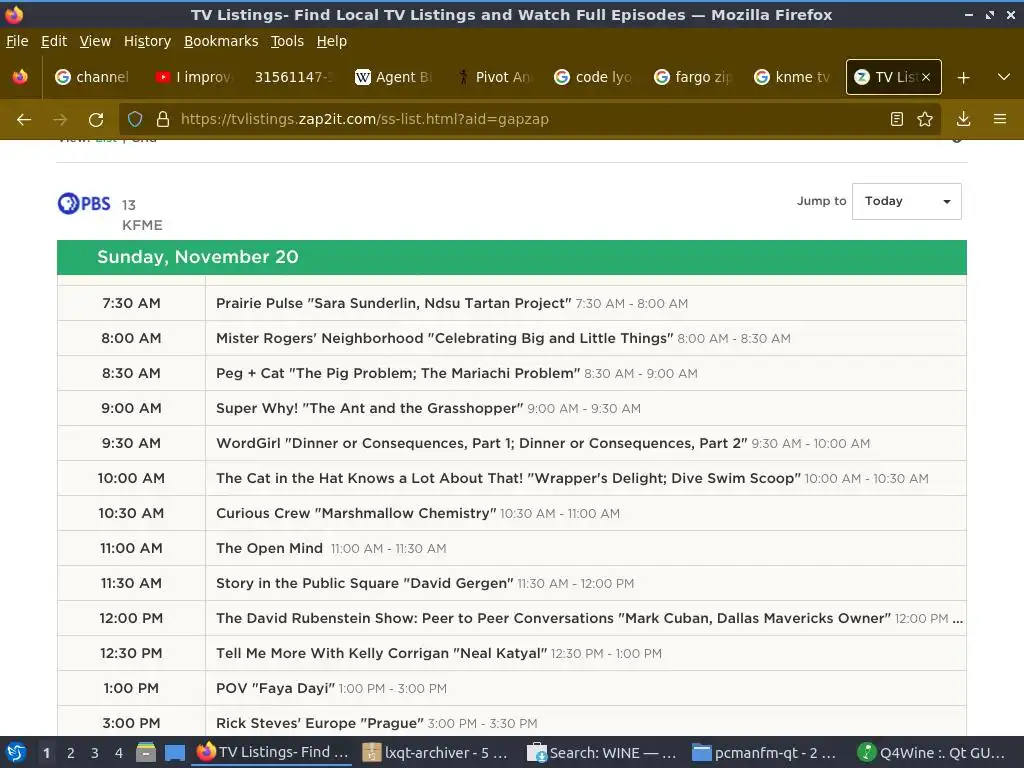Click the KFME station call sign

point(142,225)
